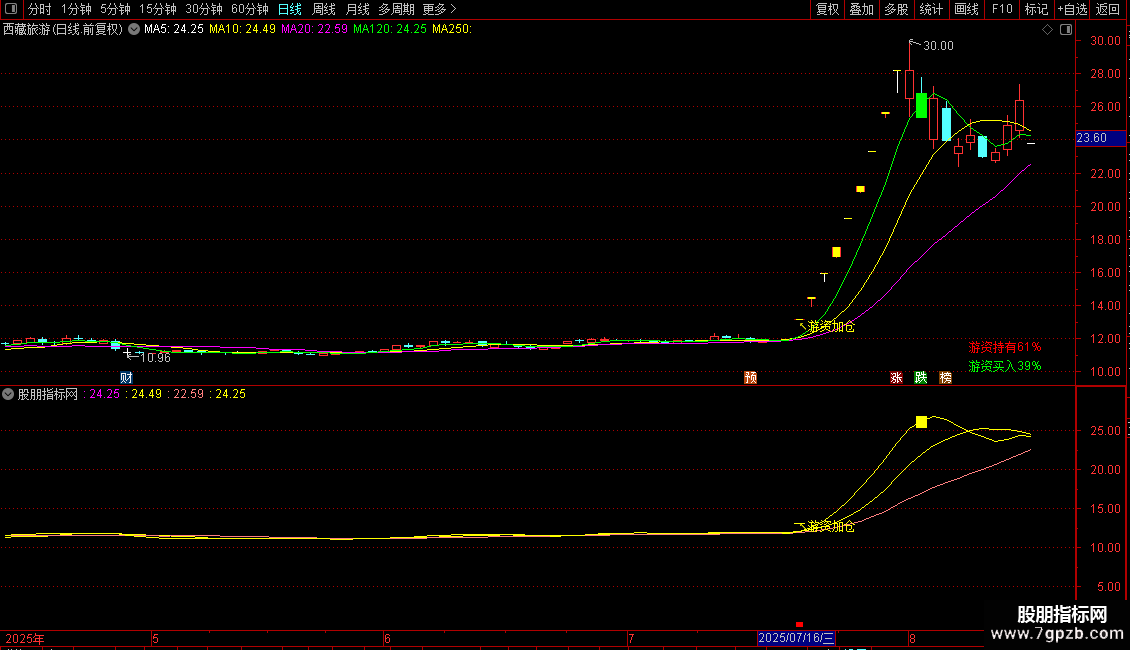
Task: Switch to 月线 monthly chart
Action: coord(357,9)
